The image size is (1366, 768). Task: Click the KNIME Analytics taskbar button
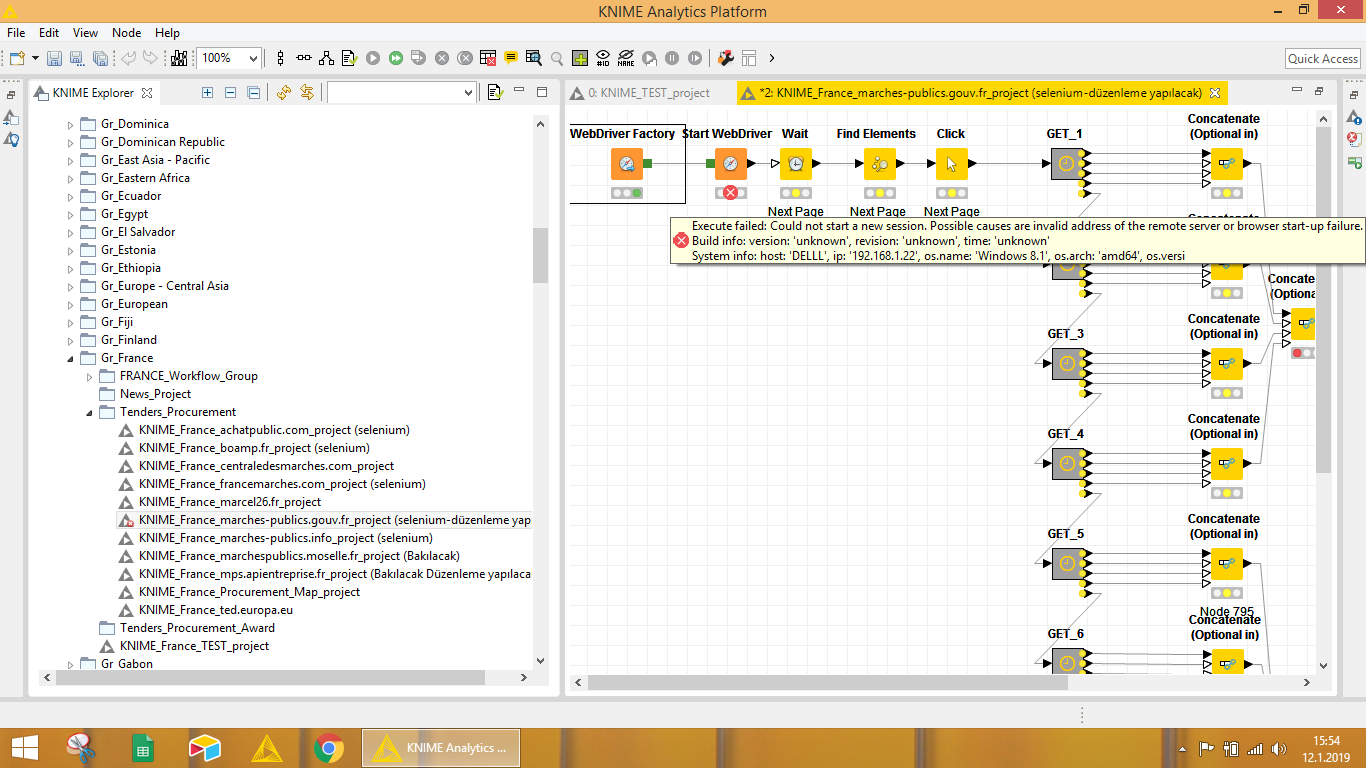point(441,748)
